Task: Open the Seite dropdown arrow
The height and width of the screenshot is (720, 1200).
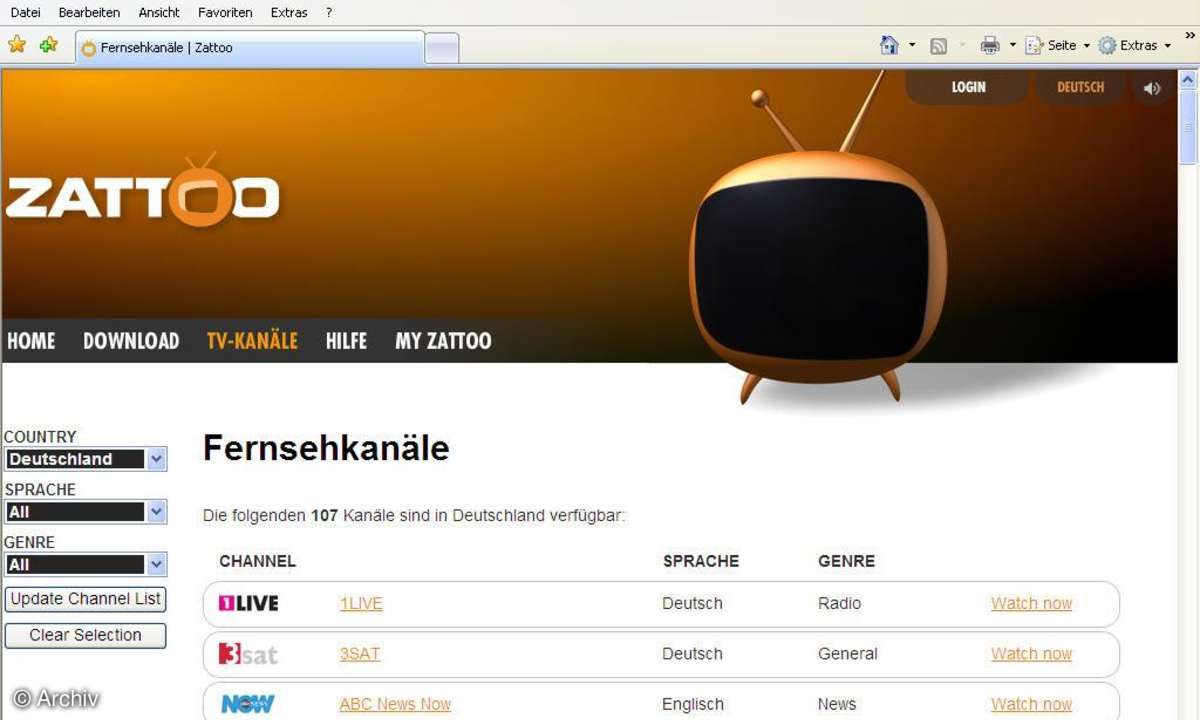Action: pyautogui.click(x=1087, y=46)
